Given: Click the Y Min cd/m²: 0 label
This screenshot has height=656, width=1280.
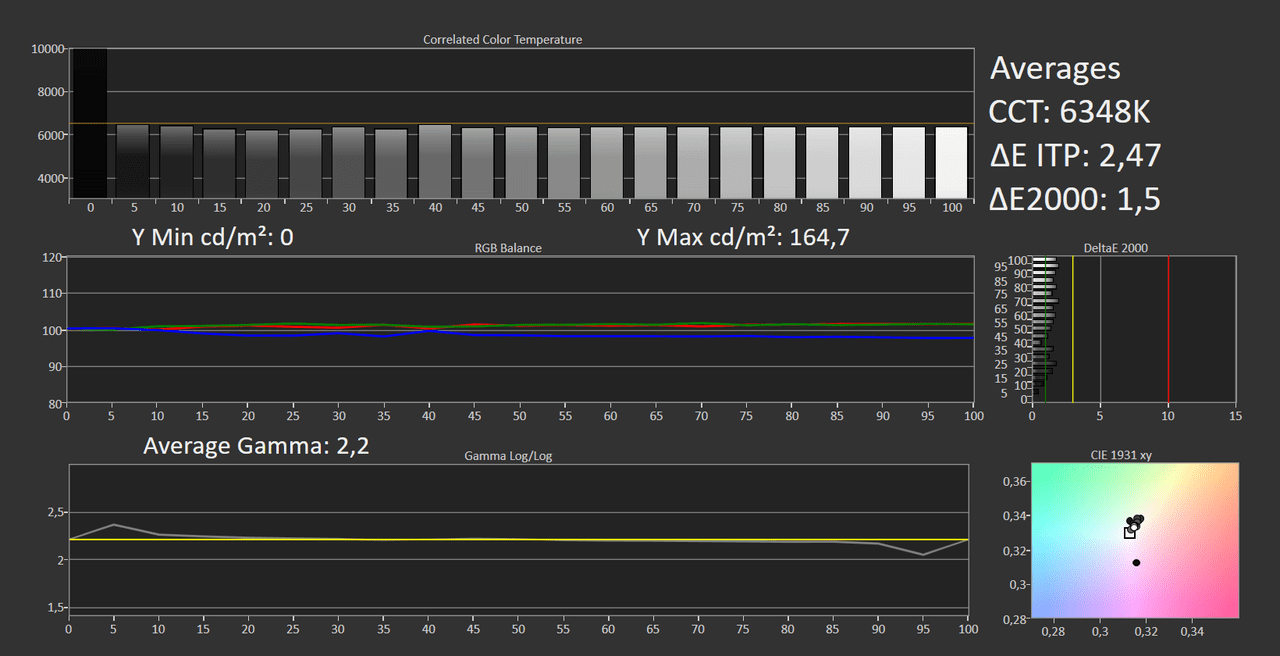Looking at the screenshot, I should 212,237.
